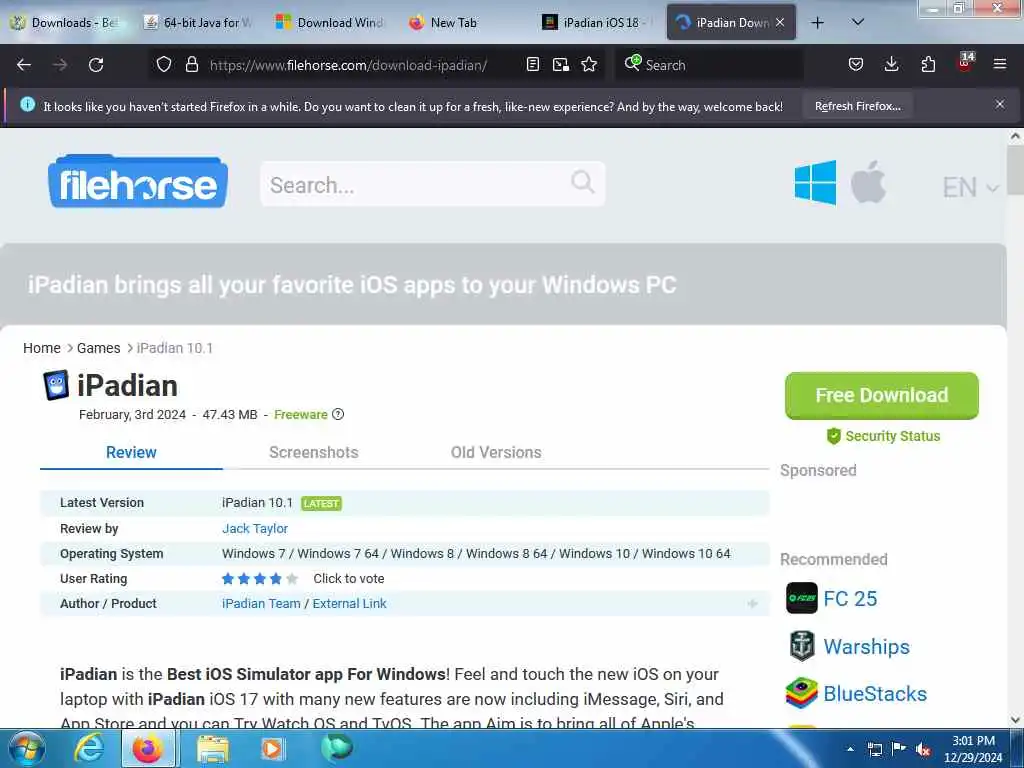Open the Old Versions tab
Image resolution: width=1024 pixels, height=768 pixels.
tap(496, 452)
